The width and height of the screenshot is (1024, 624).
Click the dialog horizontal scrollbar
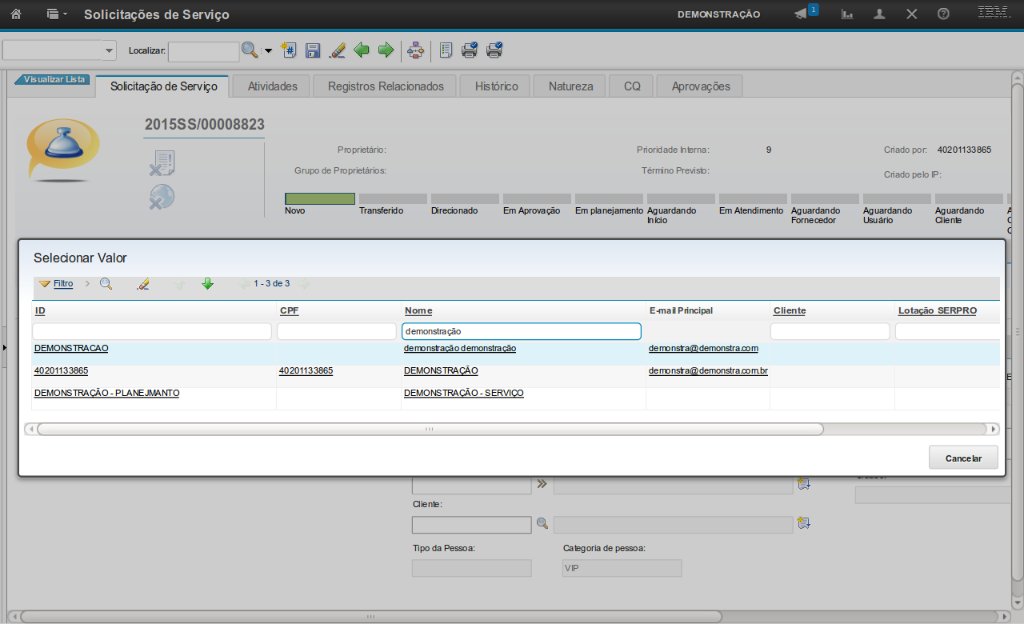430,429
